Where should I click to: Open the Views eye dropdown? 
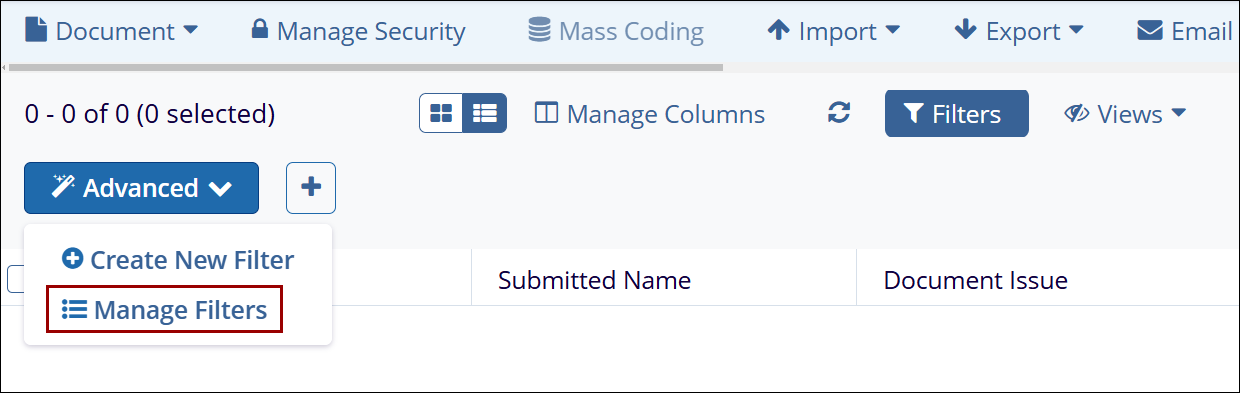point(1125,114)
